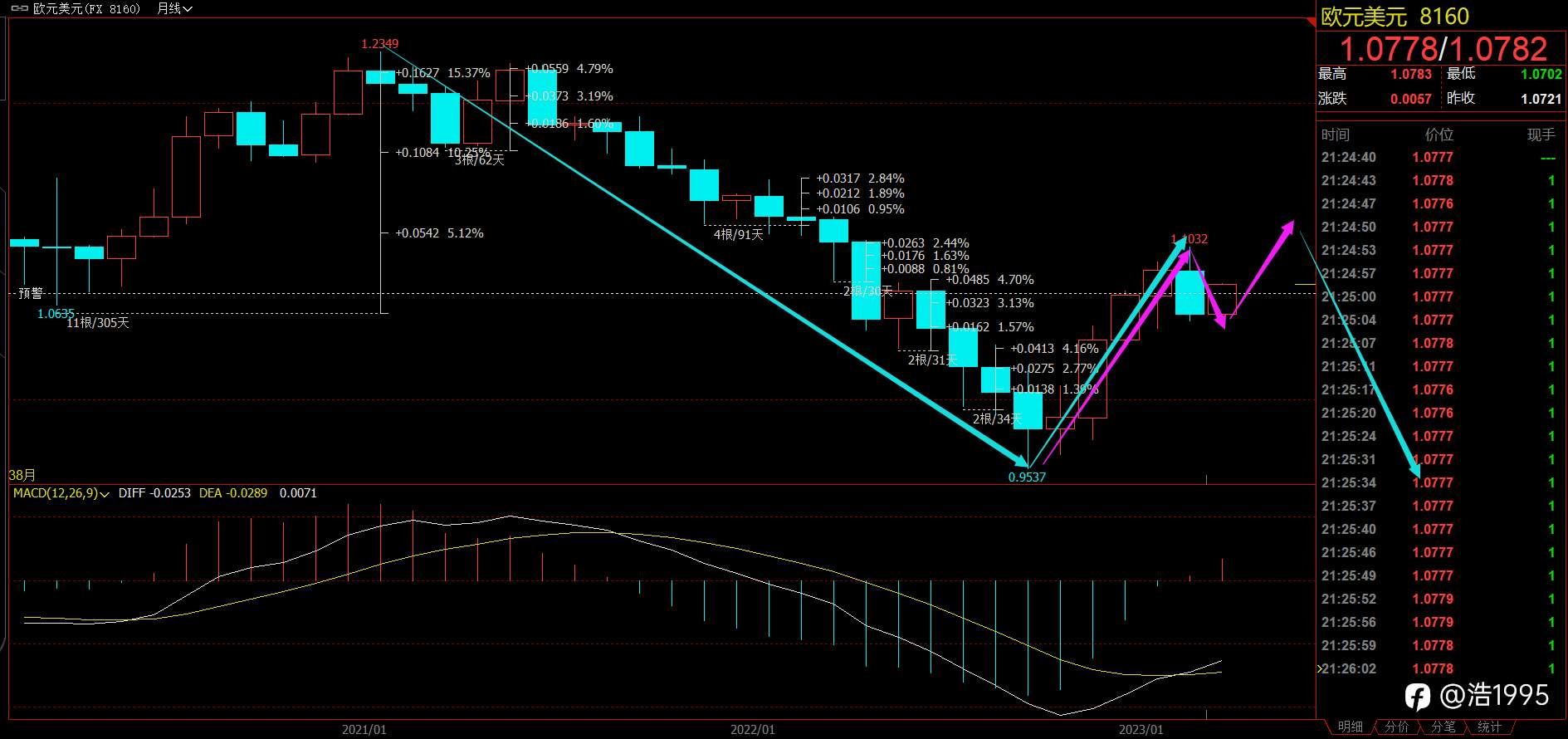Click the 0.9537 low price label
Viewport: 1568px width, 739px height.
point(1027,477)
